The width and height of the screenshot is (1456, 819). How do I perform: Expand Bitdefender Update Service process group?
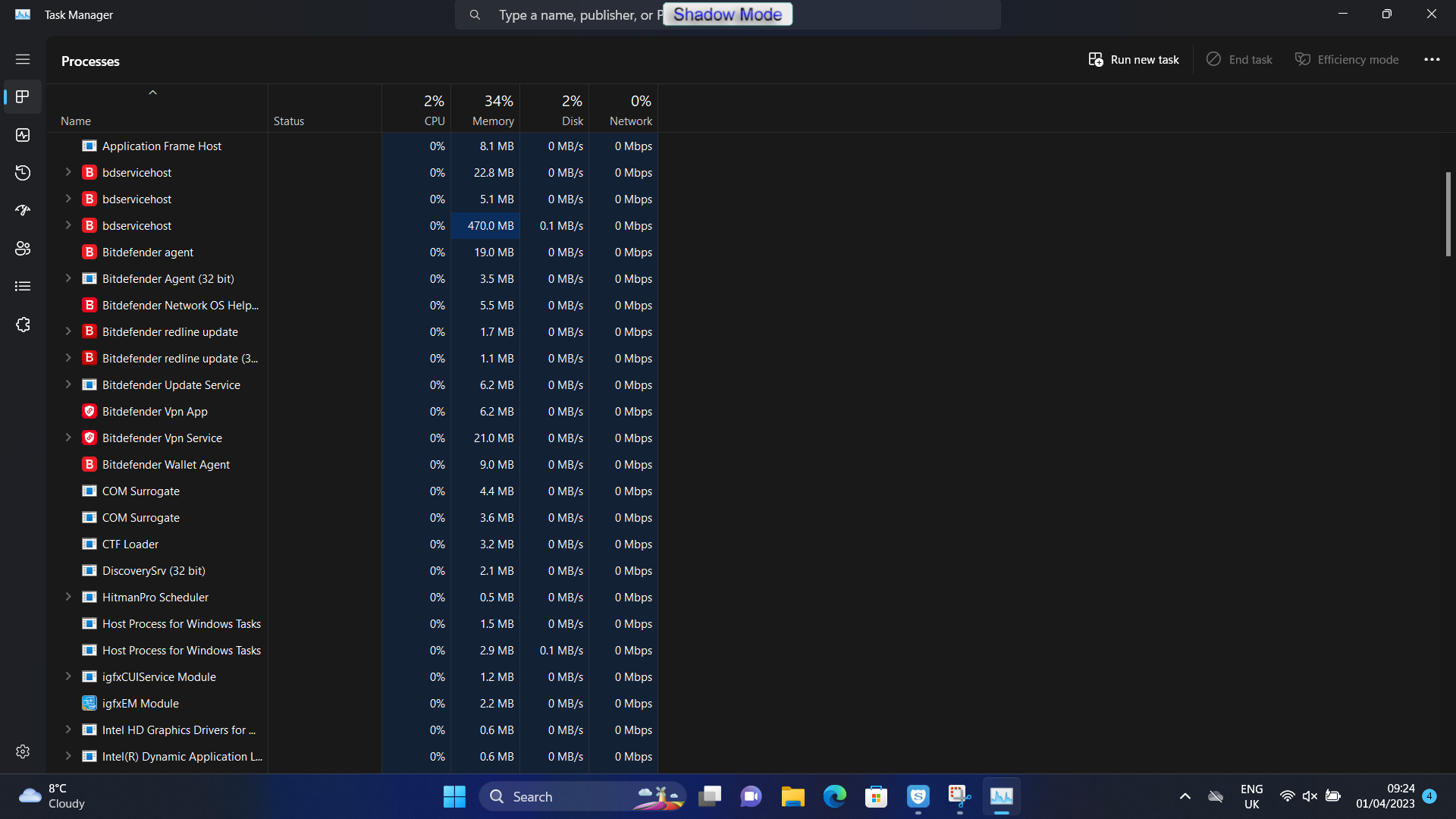tap(68, 384)
